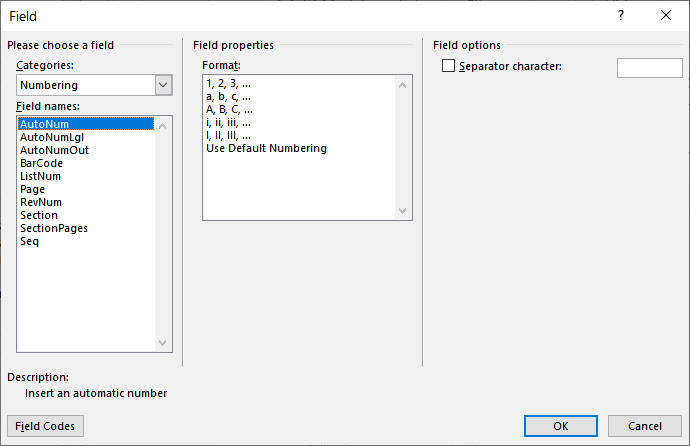Select the ListNum field name
This screenshot has height=446, width=690.
[40, 176]
